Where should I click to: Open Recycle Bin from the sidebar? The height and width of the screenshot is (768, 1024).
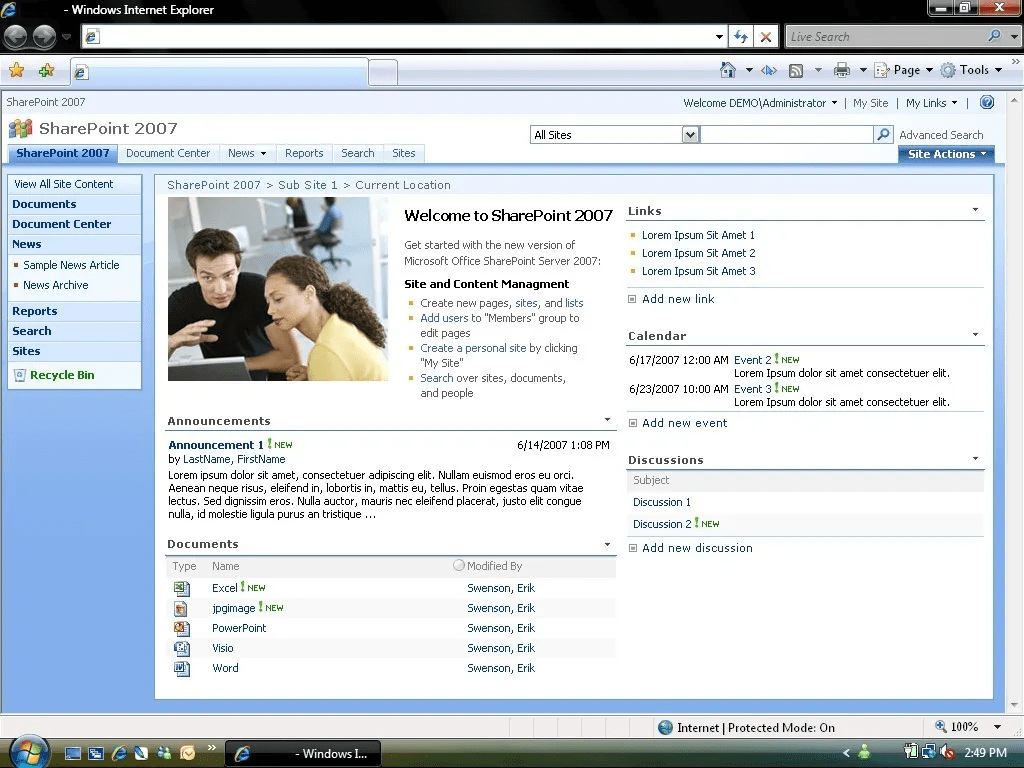pyautogui.click(x=61, y=375)
